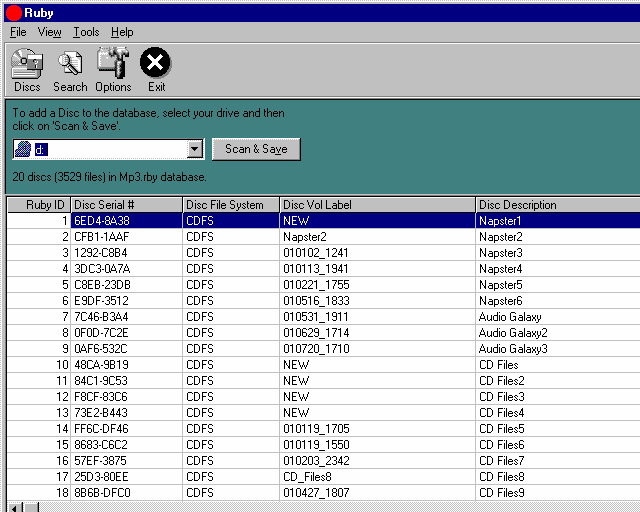Select serial F8CF-83C6 cell

[127, 397]
